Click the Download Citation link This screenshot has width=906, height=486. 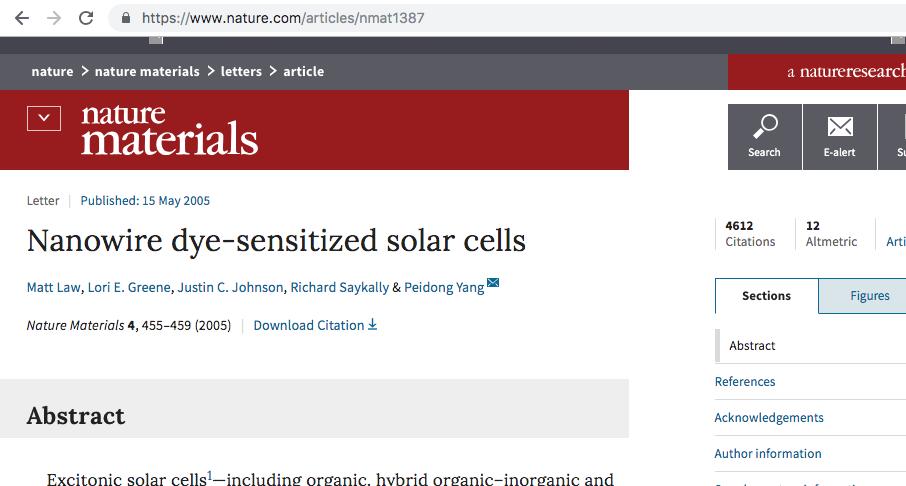(315, 325)
